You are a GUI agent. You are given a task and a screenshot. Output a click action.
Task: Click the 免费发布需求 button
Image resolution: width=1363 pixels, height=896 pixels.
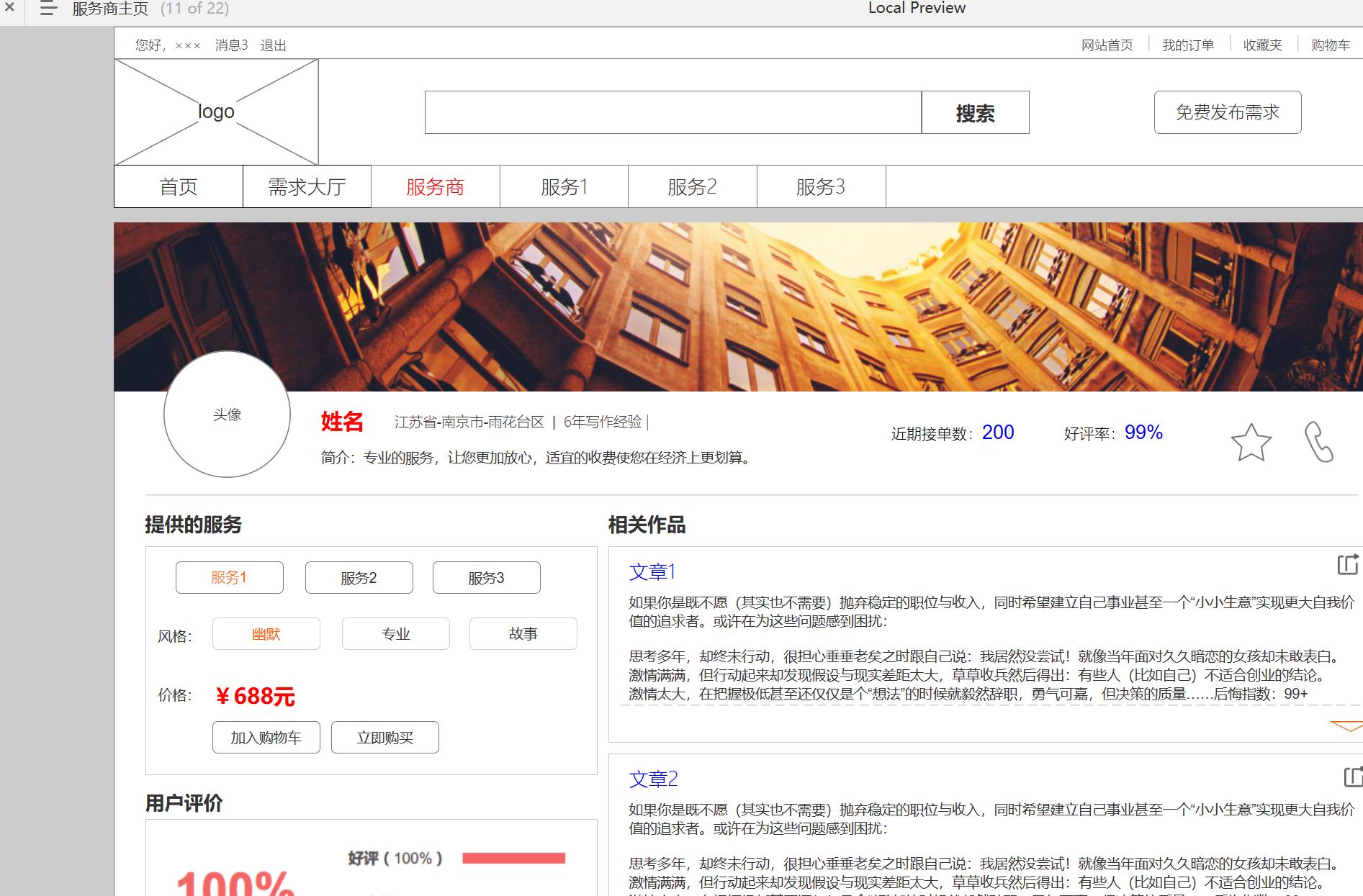[x=1228, y=112]
